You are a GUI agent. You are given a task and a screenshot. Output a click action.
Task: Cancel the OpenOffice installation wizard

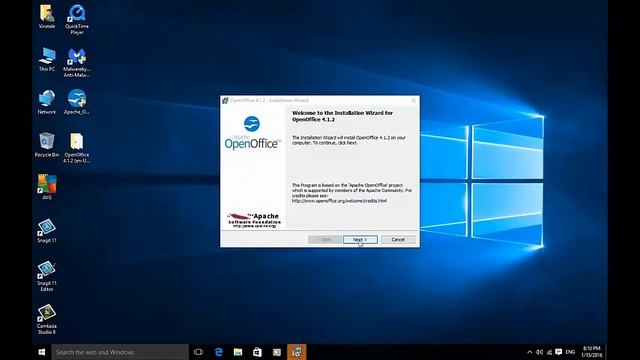pos(398,240)
